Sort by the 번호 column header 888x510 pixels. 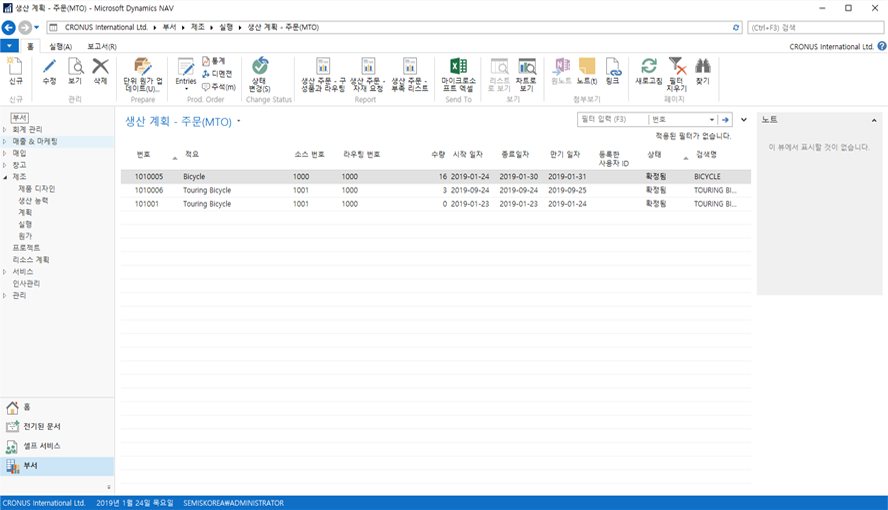(x=143, y=155)
